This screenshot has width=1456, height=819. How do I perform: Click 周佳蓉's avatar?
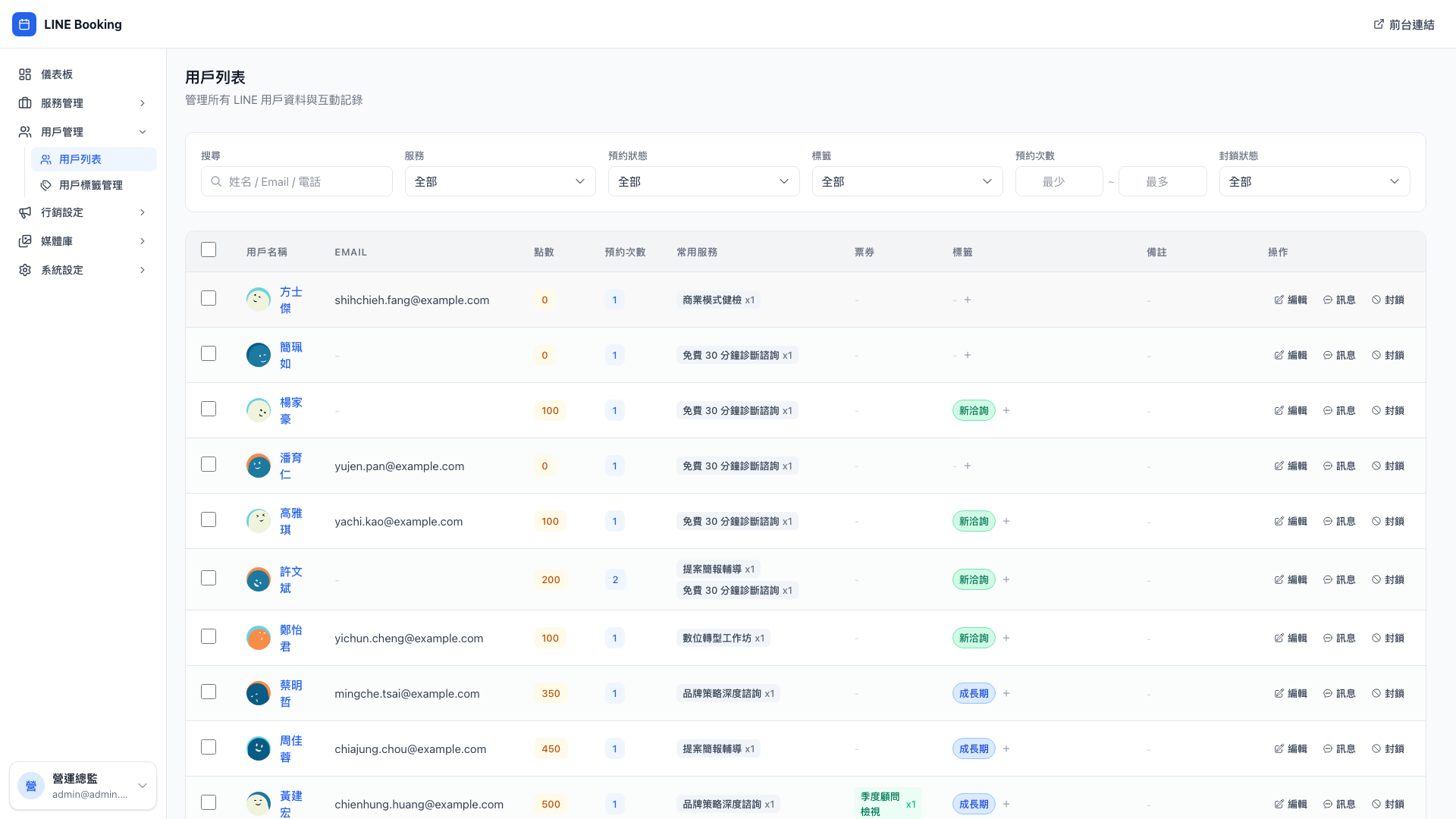click(259, 748)
